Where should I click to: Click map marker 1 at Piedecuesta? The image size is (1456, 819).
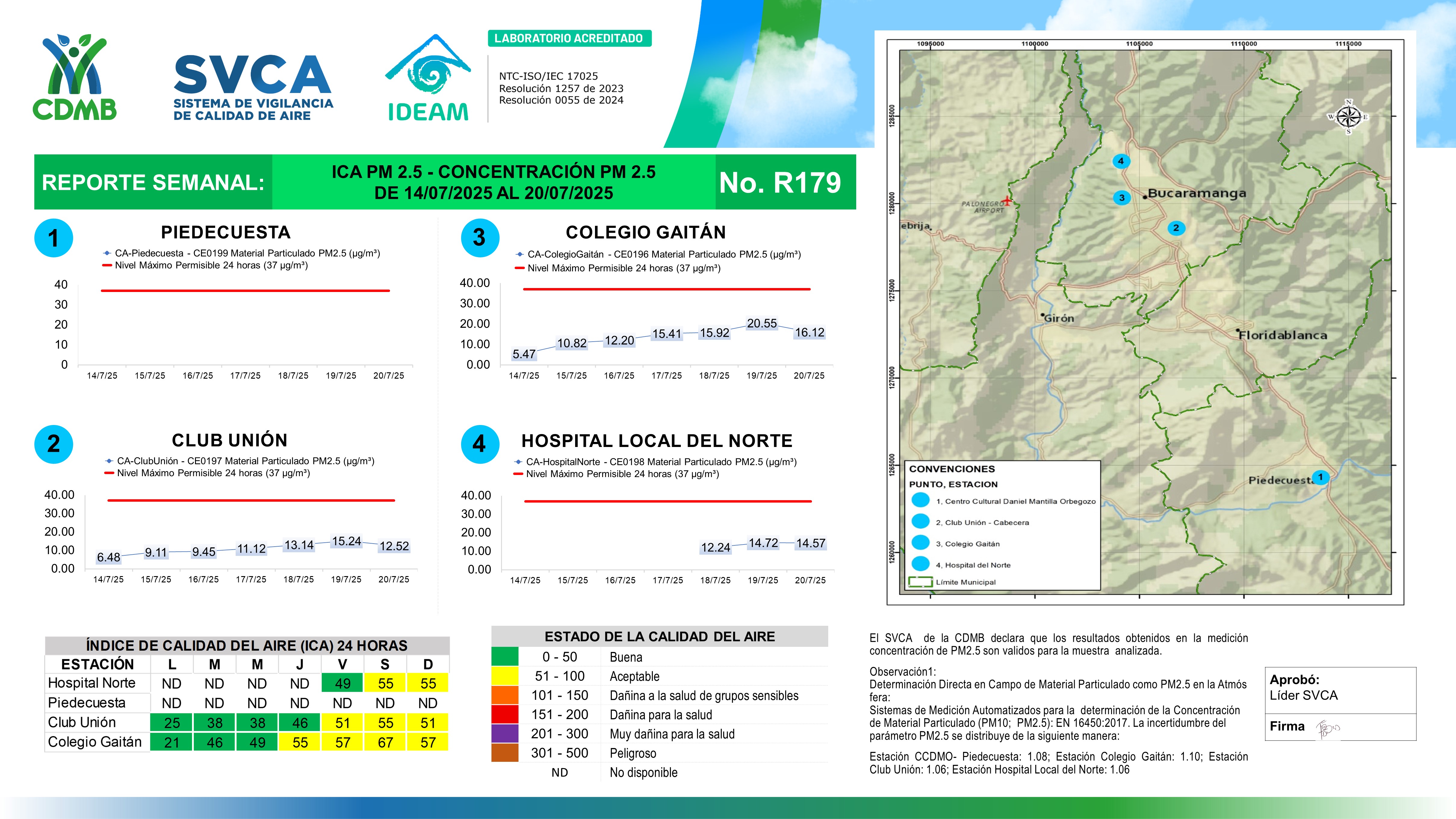coord(1320,477)
